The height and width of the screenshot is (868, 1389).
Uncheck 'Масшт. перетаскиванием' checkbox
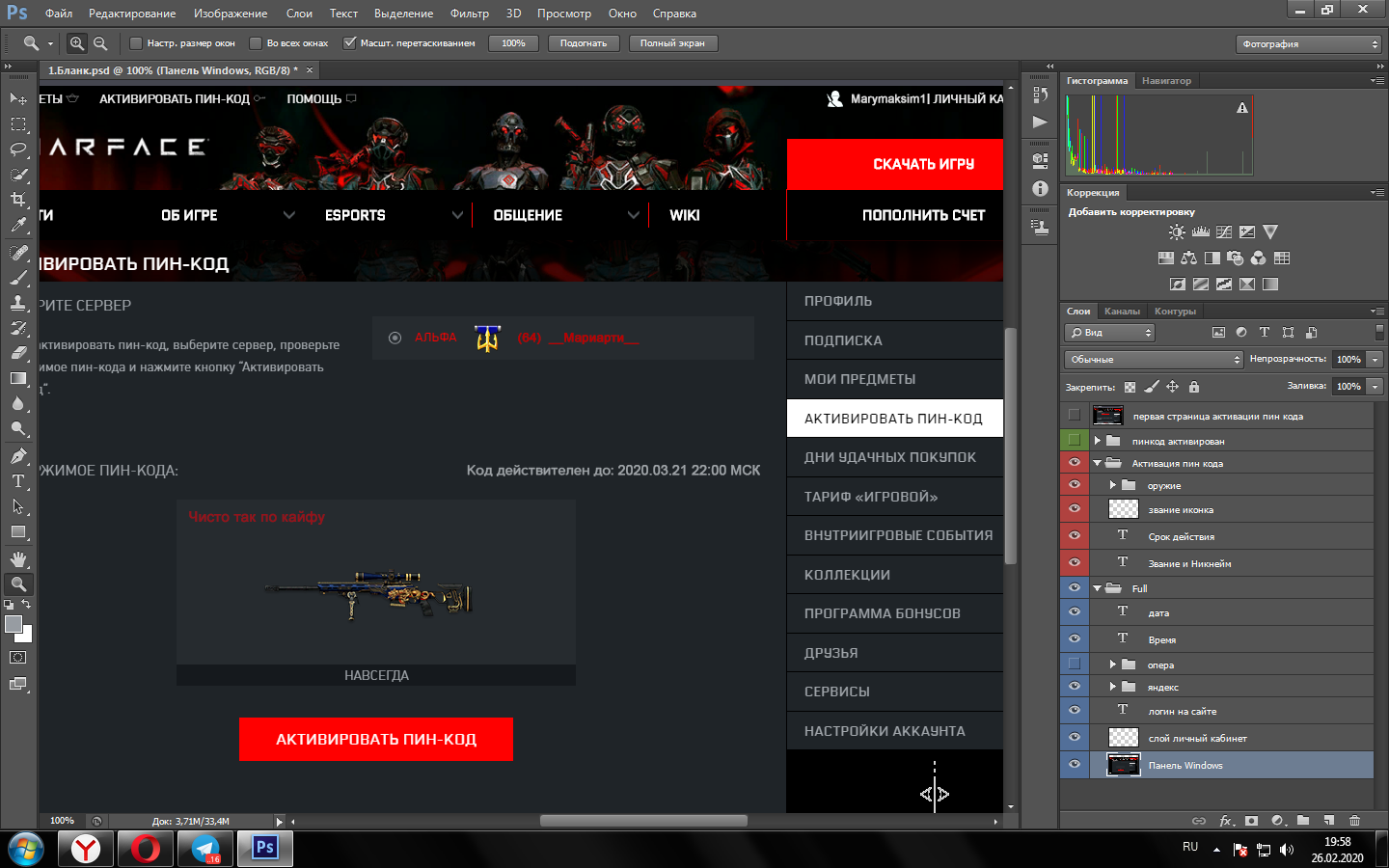(350, 43)
